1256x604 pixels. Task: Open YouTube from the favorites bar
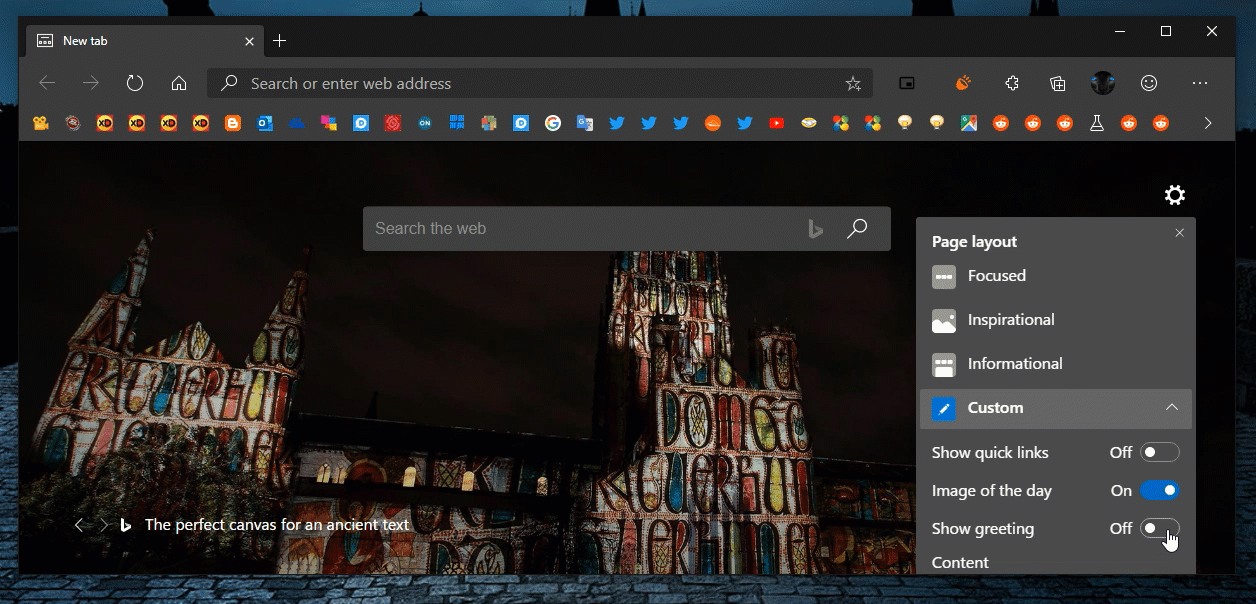(x=776, y=122)
